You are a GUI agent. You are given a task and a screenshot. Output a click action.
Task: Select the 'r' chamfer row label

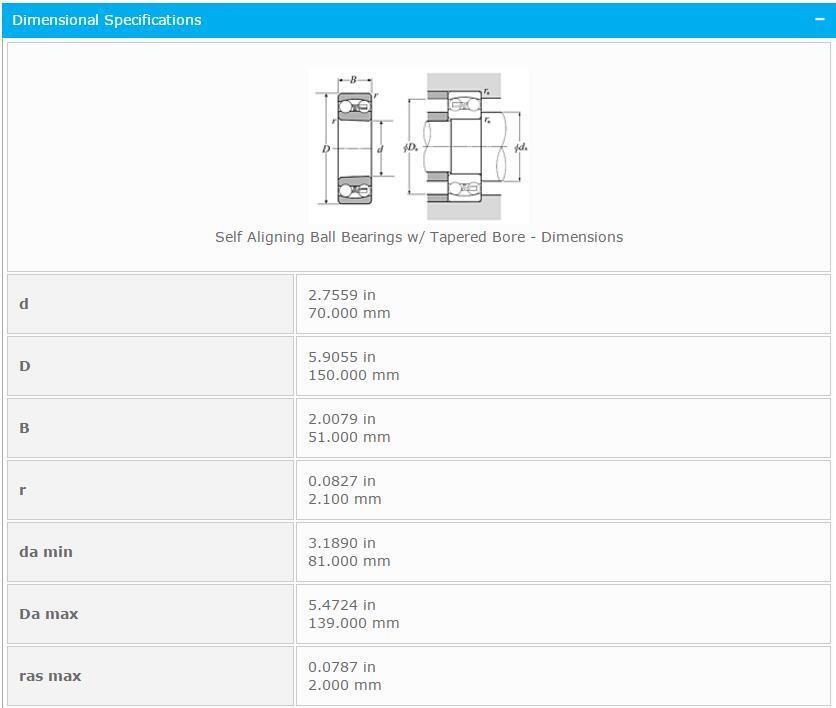23,490
